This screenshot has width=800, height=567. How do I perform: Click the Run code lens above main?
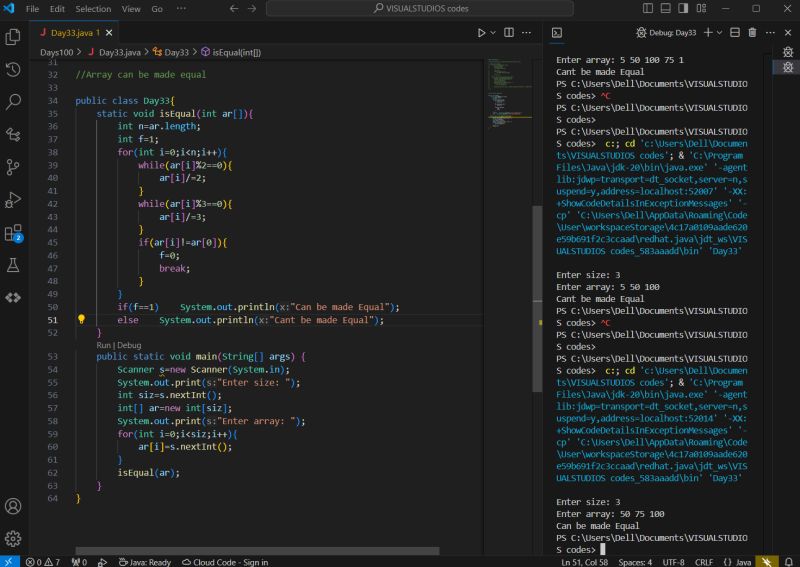click(x=103, y=345)
